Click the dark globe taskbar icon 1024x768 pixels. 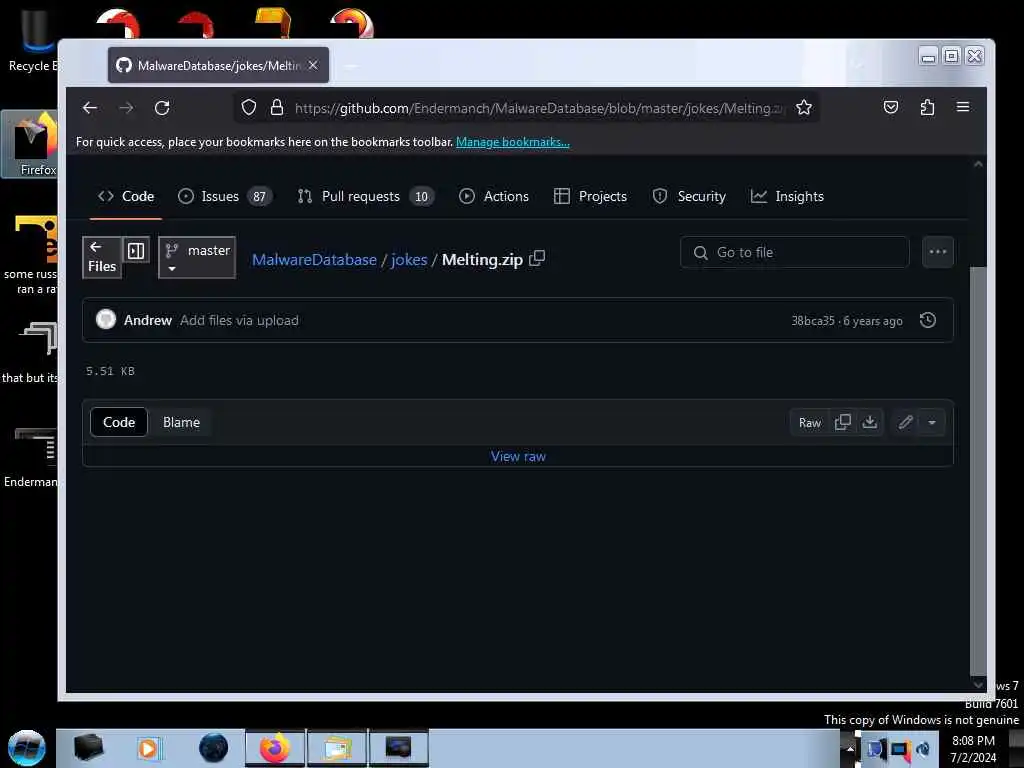coord(214,748)
